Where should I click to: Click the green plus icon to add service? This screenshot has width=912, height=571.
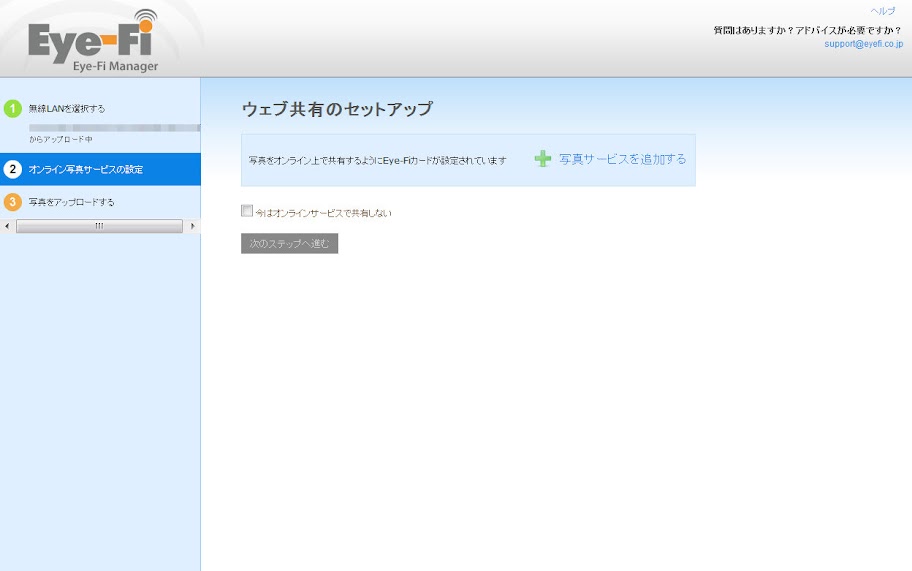click(543, 159)
